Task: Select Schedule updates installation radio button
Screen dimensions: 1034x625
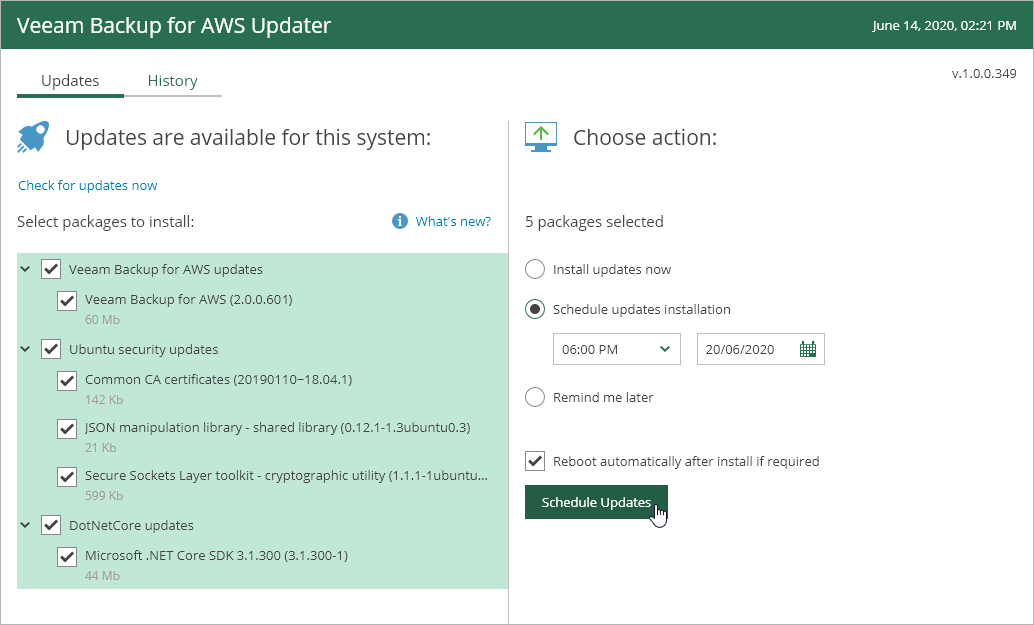Action: click(535, 309)
